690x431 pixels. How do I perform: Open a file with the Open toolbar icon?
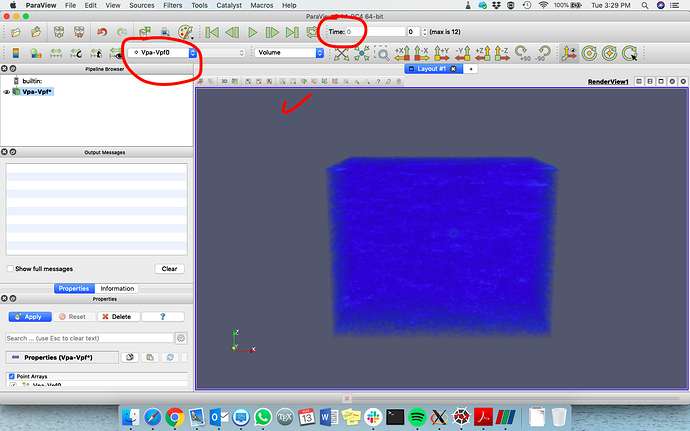point(16,32)
